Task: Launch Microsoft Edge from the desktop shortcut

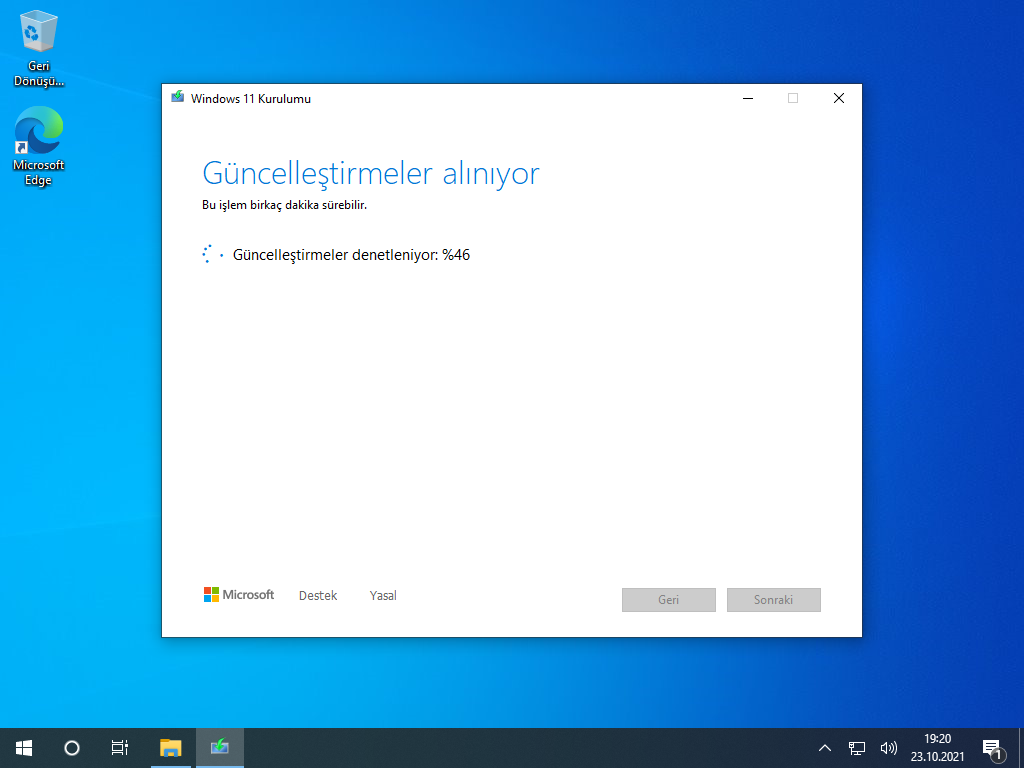Action: [x=39, y=147]
